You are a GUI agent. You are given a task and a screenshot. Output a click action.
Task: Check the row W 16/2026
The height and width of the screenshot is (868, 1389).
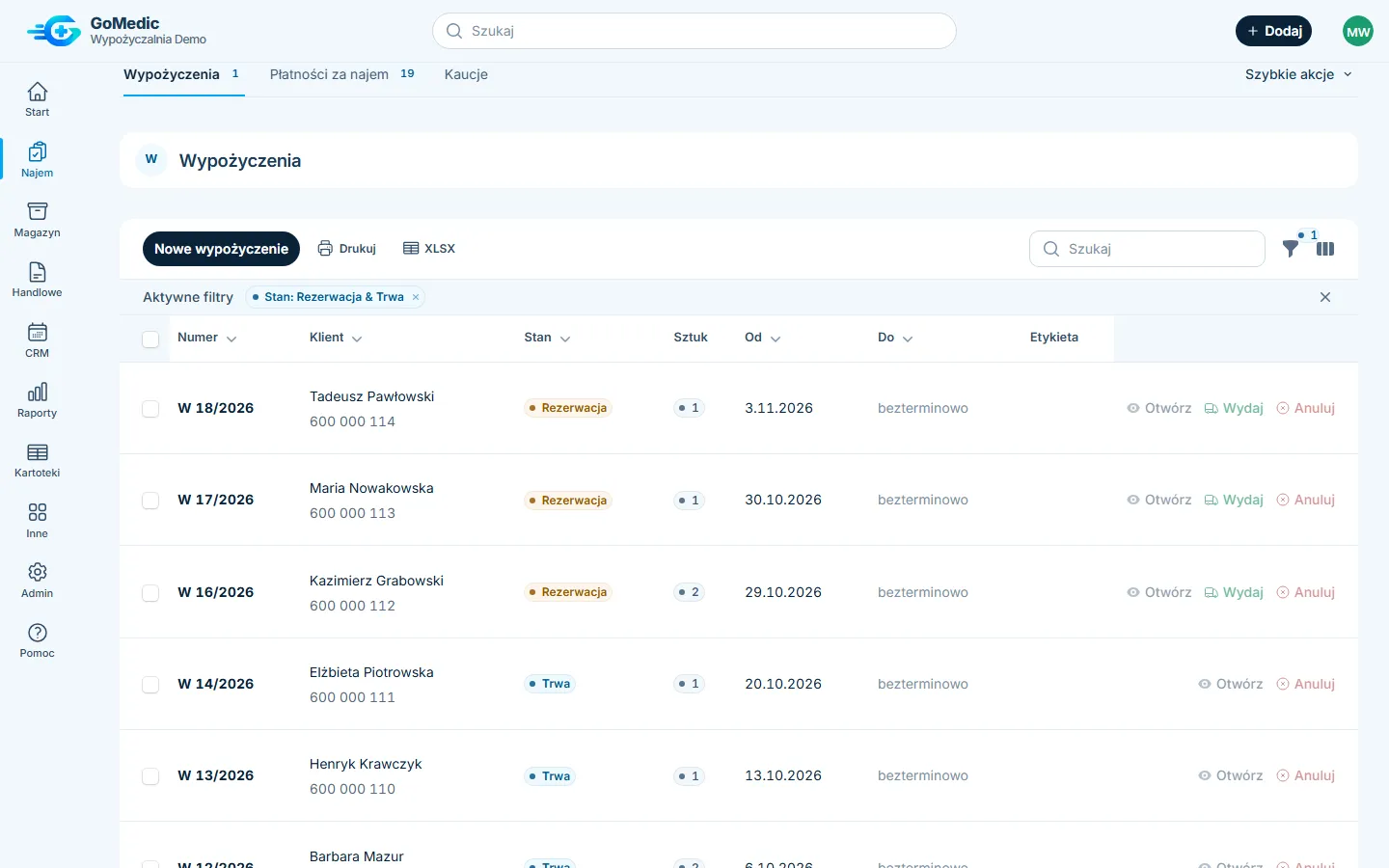pos(150,592)
